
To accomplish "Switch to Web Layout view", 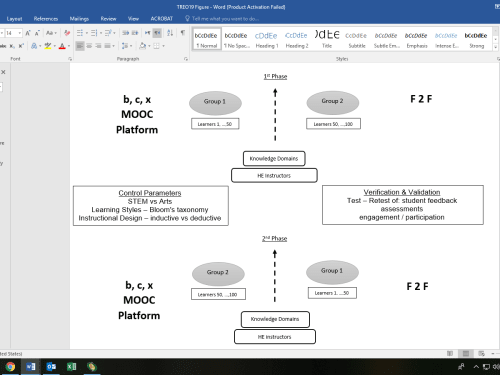I will (x=481, y=353).
